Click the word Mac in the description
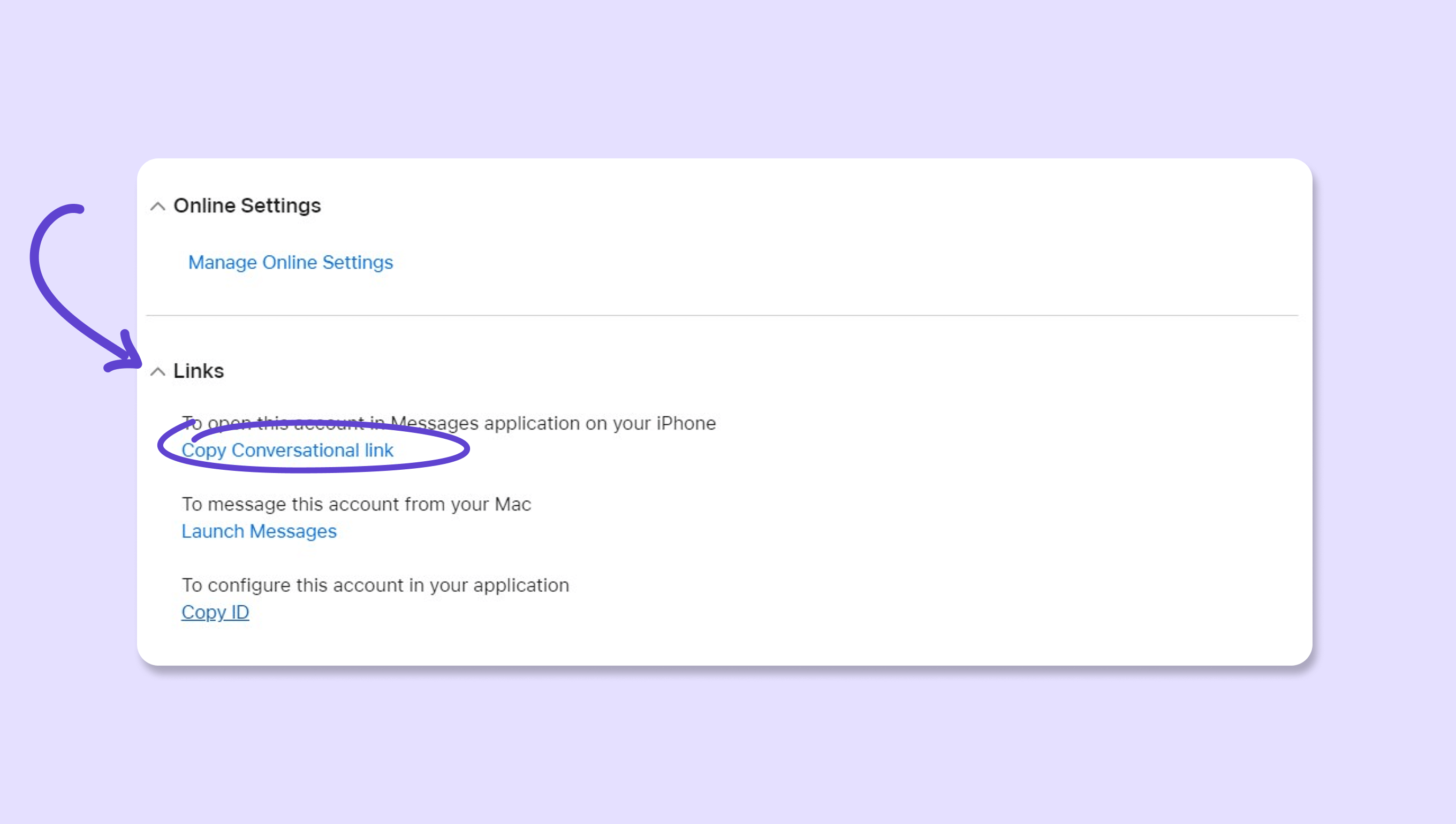 [512, 504]
